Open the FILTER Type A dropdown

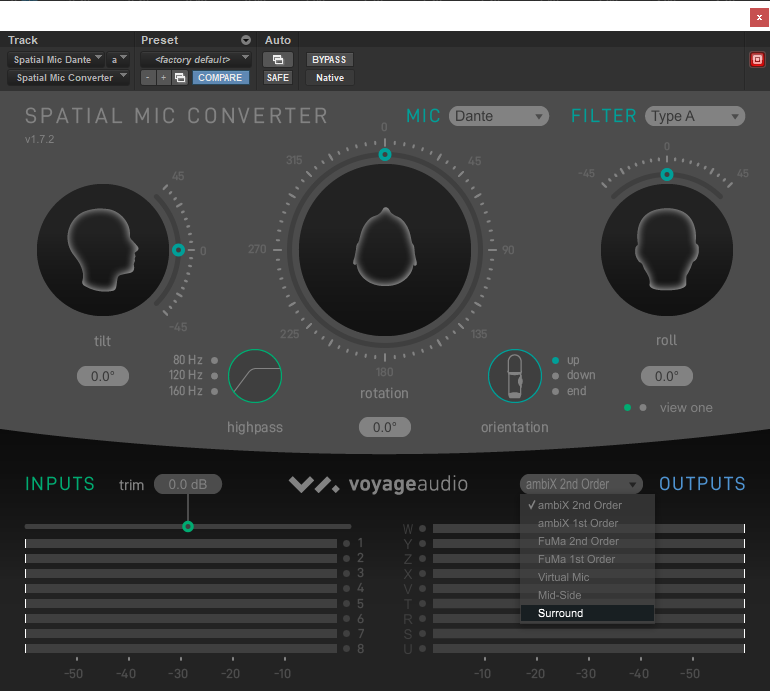695,116
